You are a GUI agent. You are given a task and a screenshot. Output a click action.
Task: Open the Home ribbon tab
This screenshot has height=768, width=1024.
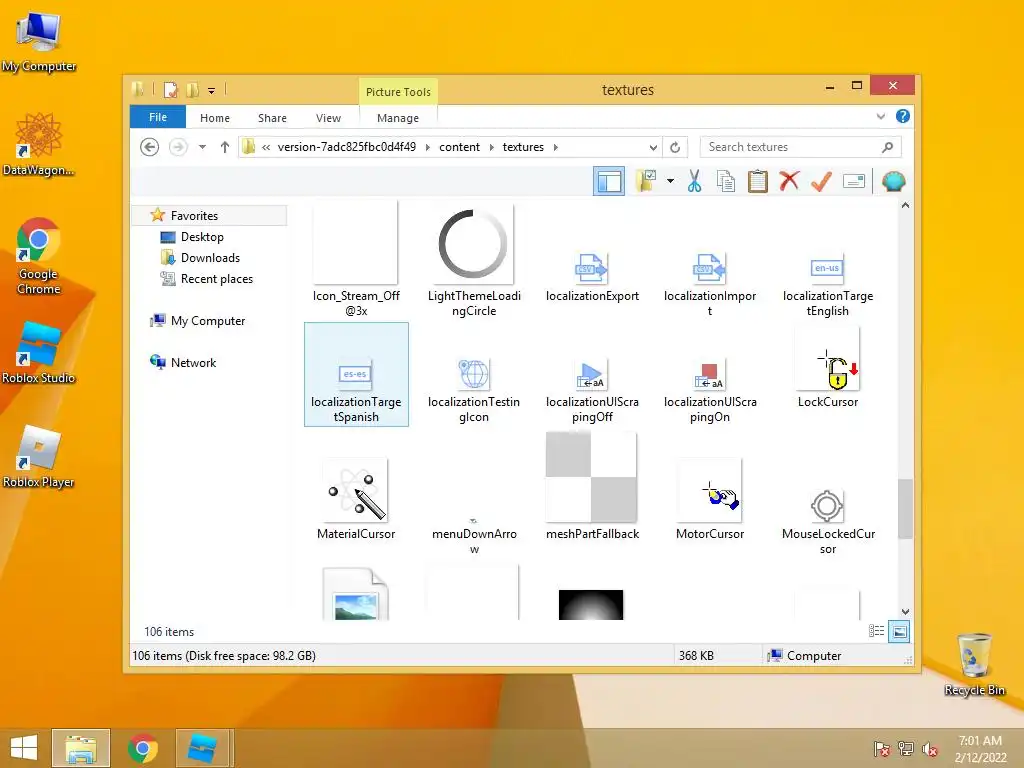tap(215, 118)
